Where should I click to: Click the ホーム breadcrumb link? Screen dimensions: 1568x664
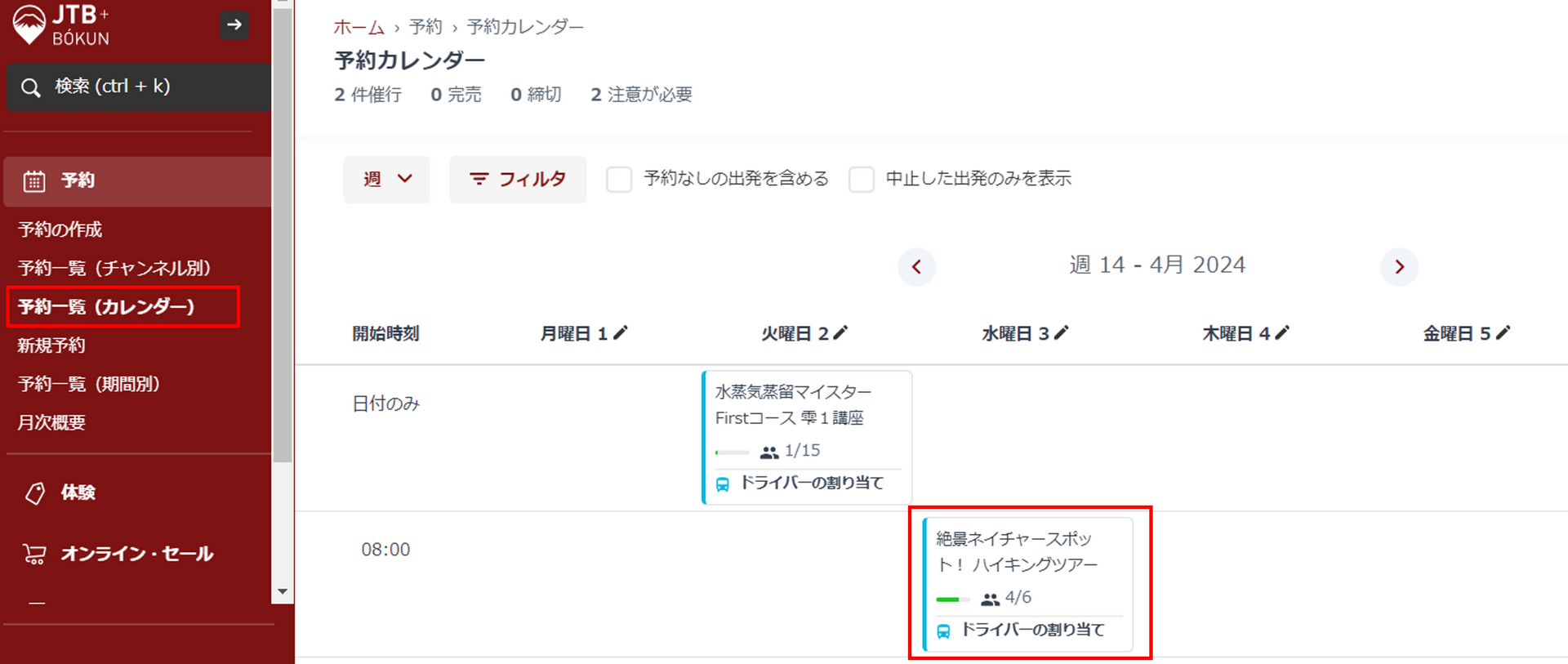click(x=359, y=27)
